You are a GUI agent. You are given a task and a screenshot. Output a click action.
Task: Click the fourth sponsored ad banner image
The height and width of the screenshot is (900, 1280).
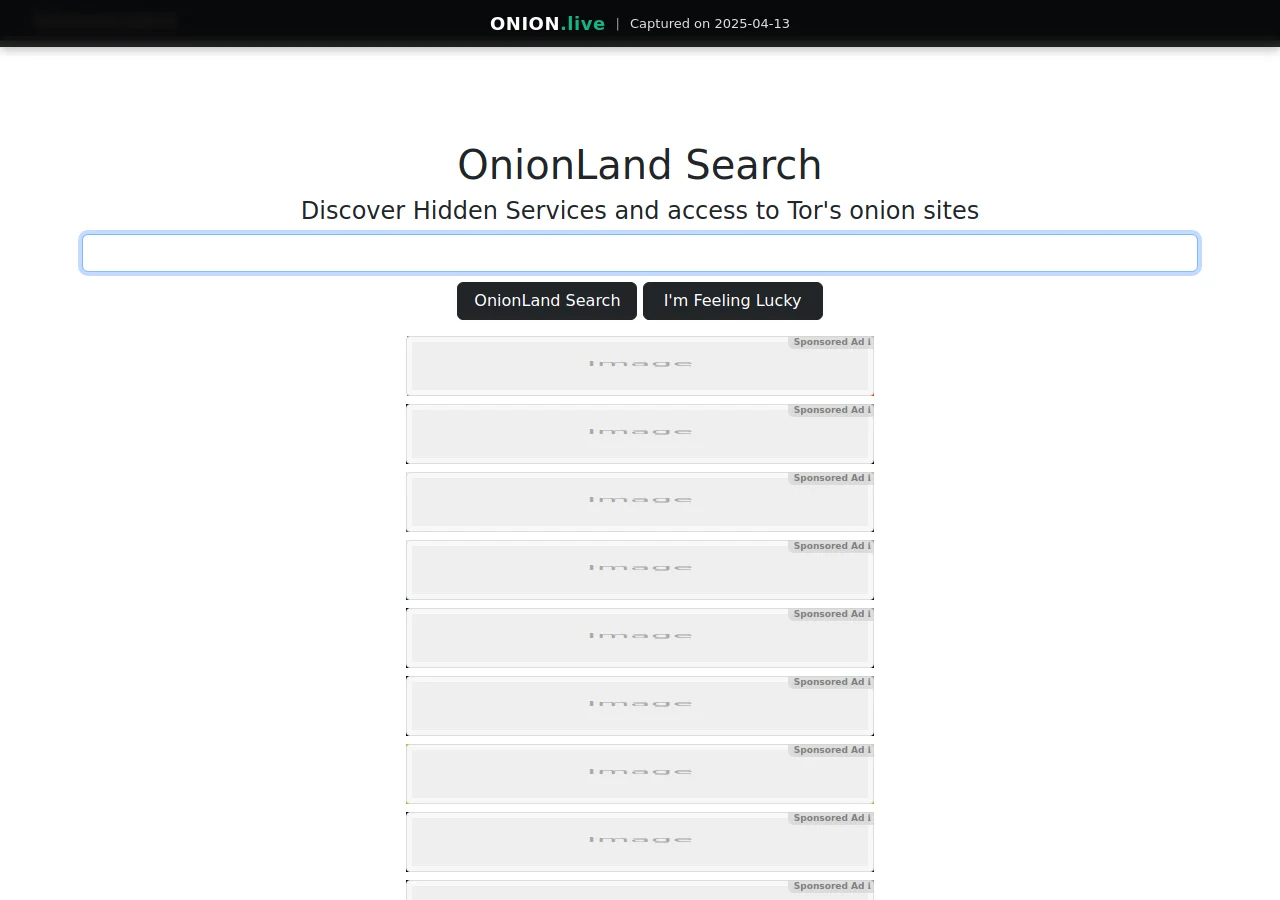point(640,569)
